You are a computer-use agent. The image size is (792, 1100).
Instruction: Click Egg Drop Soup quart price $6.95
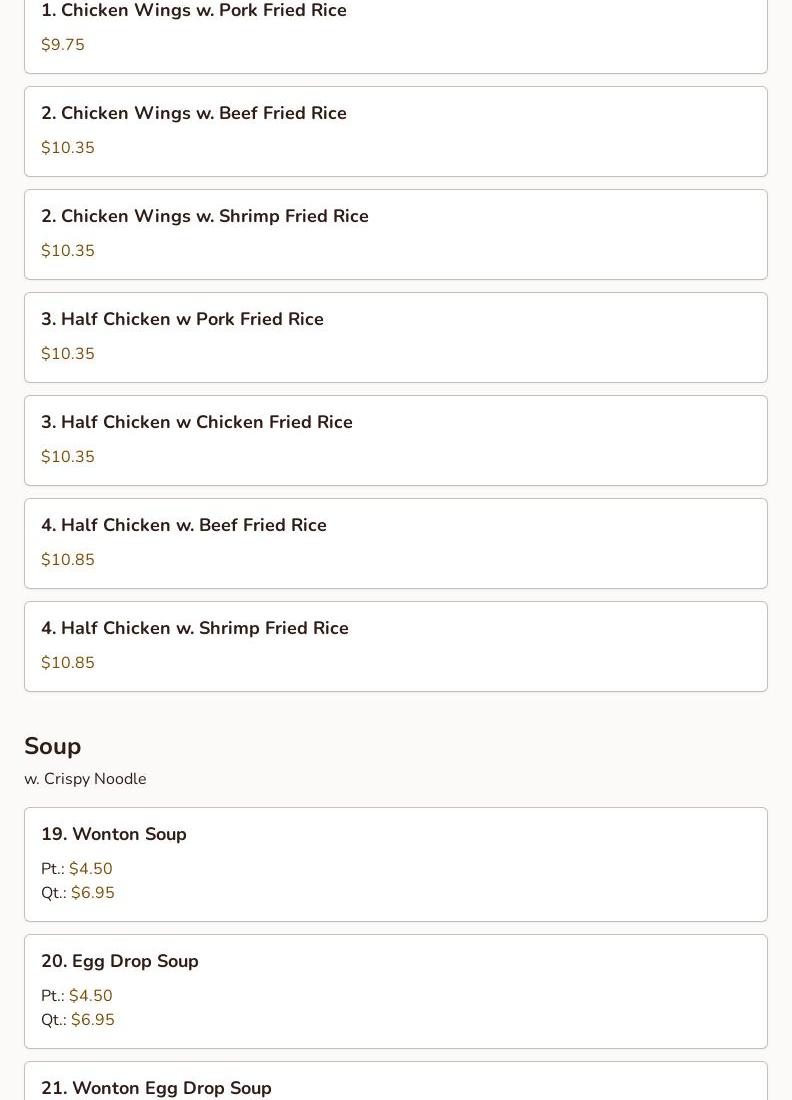(x=93, y=1019)
